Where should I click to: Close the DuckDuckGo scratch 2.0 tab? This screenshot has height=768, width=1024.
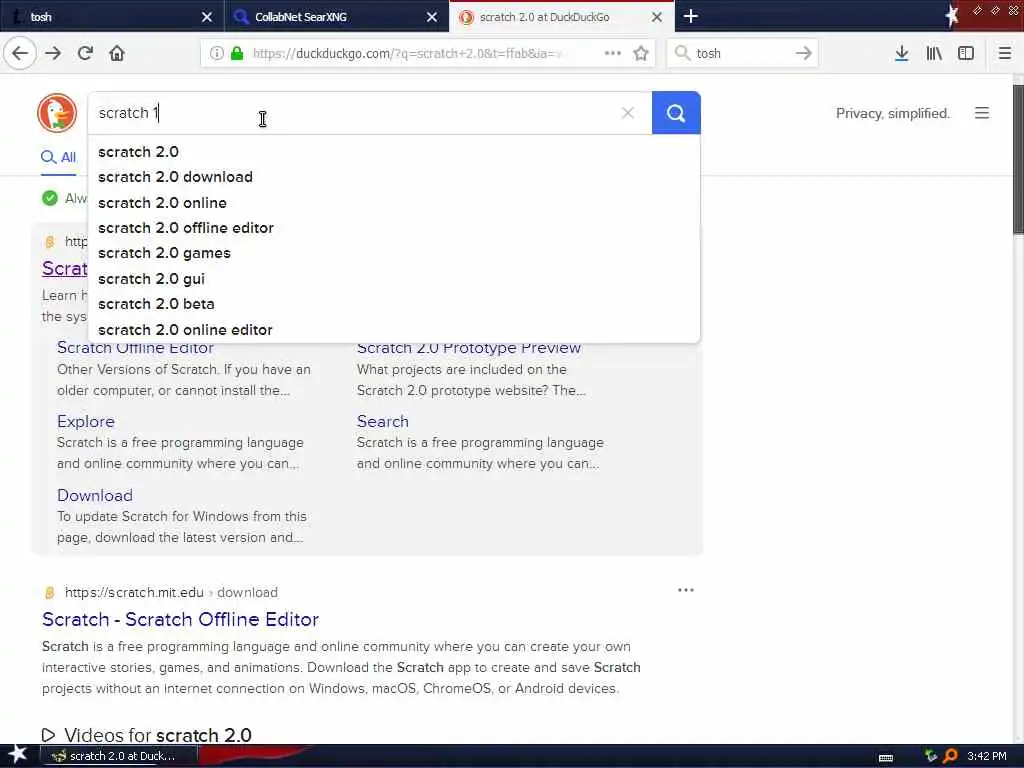(x=657, y=16)
